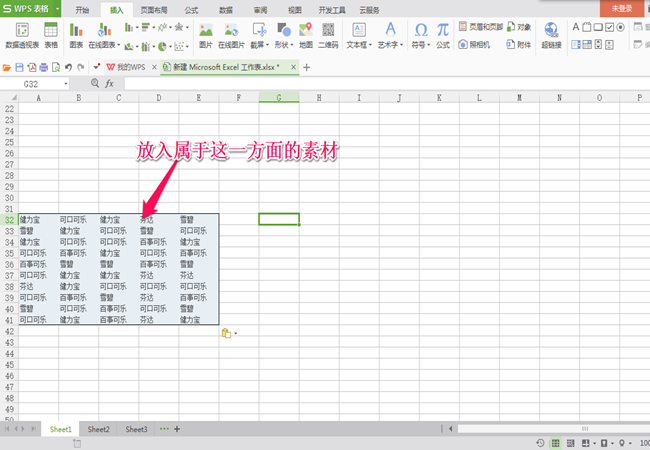Open the 数据 ribbon tab

pyautogui.click(x=226, y=10)
